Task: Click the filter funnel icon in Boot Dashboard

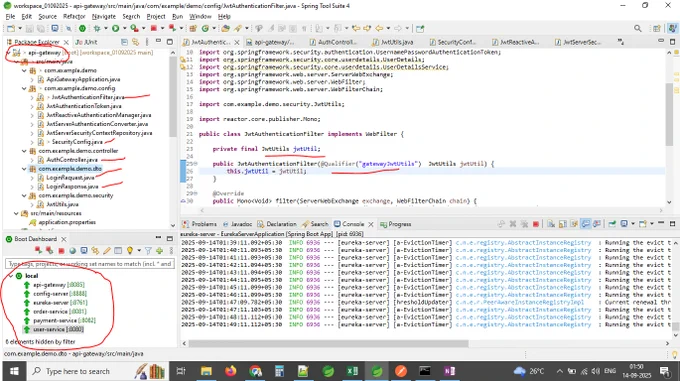Action: pyautogui.click(x=148, y=251)
